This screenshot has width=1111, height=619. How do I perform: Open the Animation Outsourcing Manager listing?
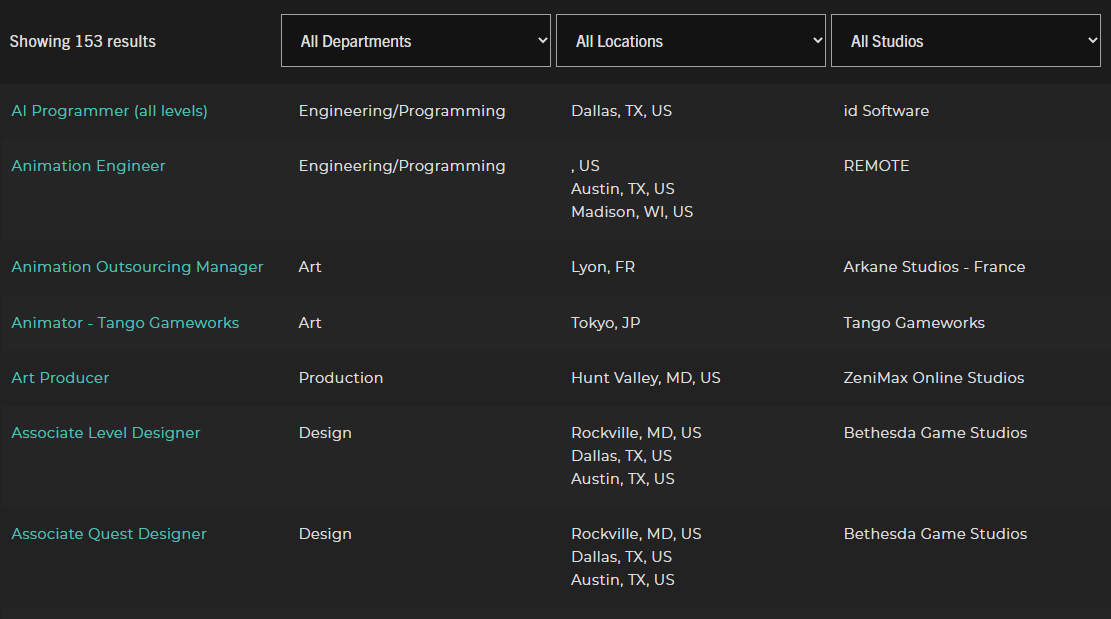click(137, 267)
